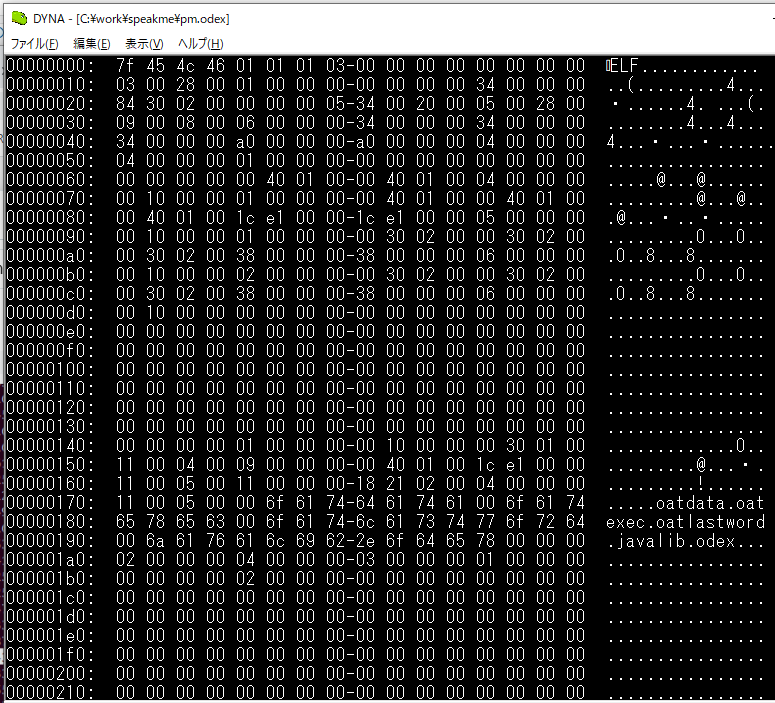Select address 00000130: row label
Viewport: 775px width, 703px height.
click(x=50, y=427)
